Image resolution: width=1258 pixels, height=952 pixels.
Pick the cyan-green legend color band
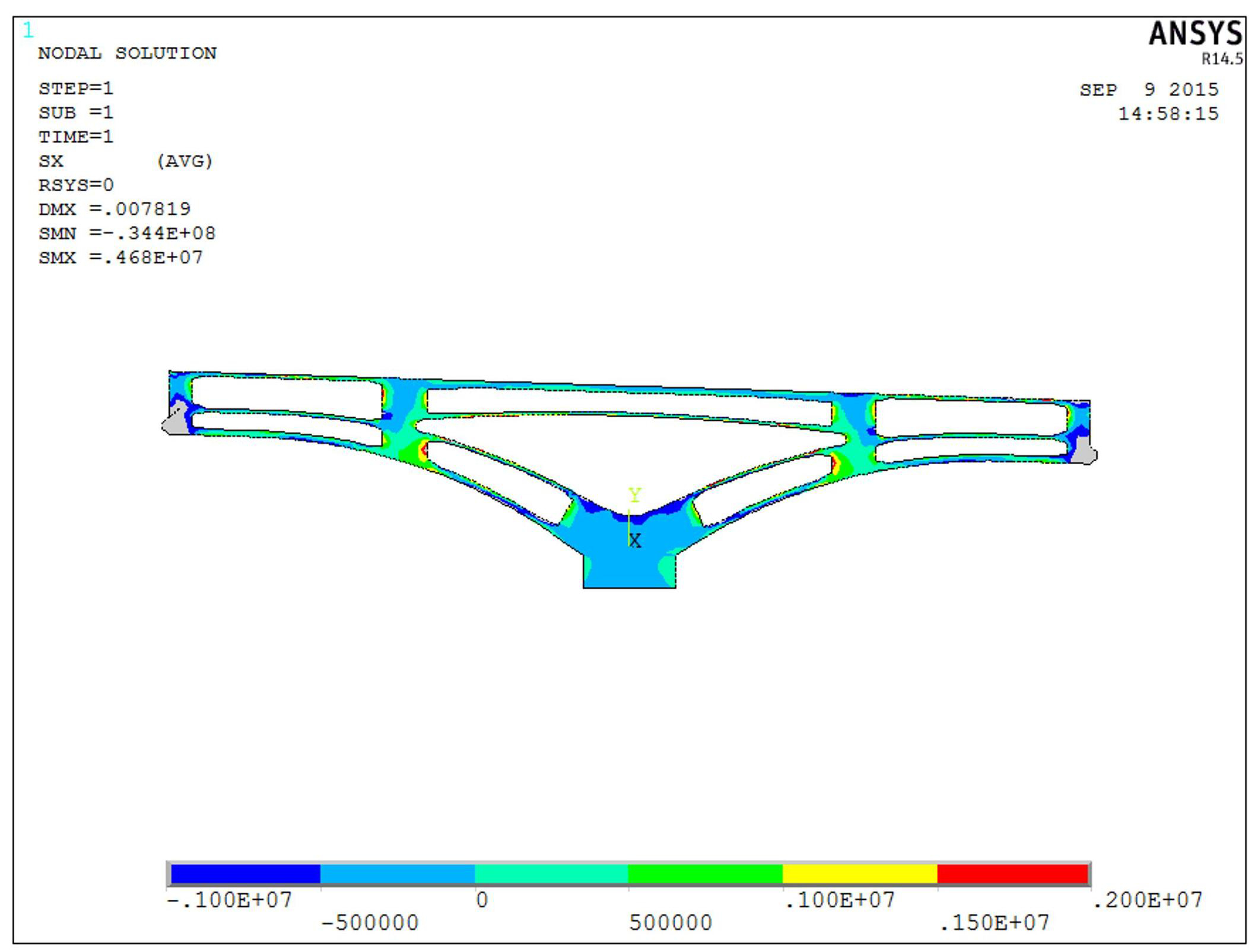pos(551,874)
